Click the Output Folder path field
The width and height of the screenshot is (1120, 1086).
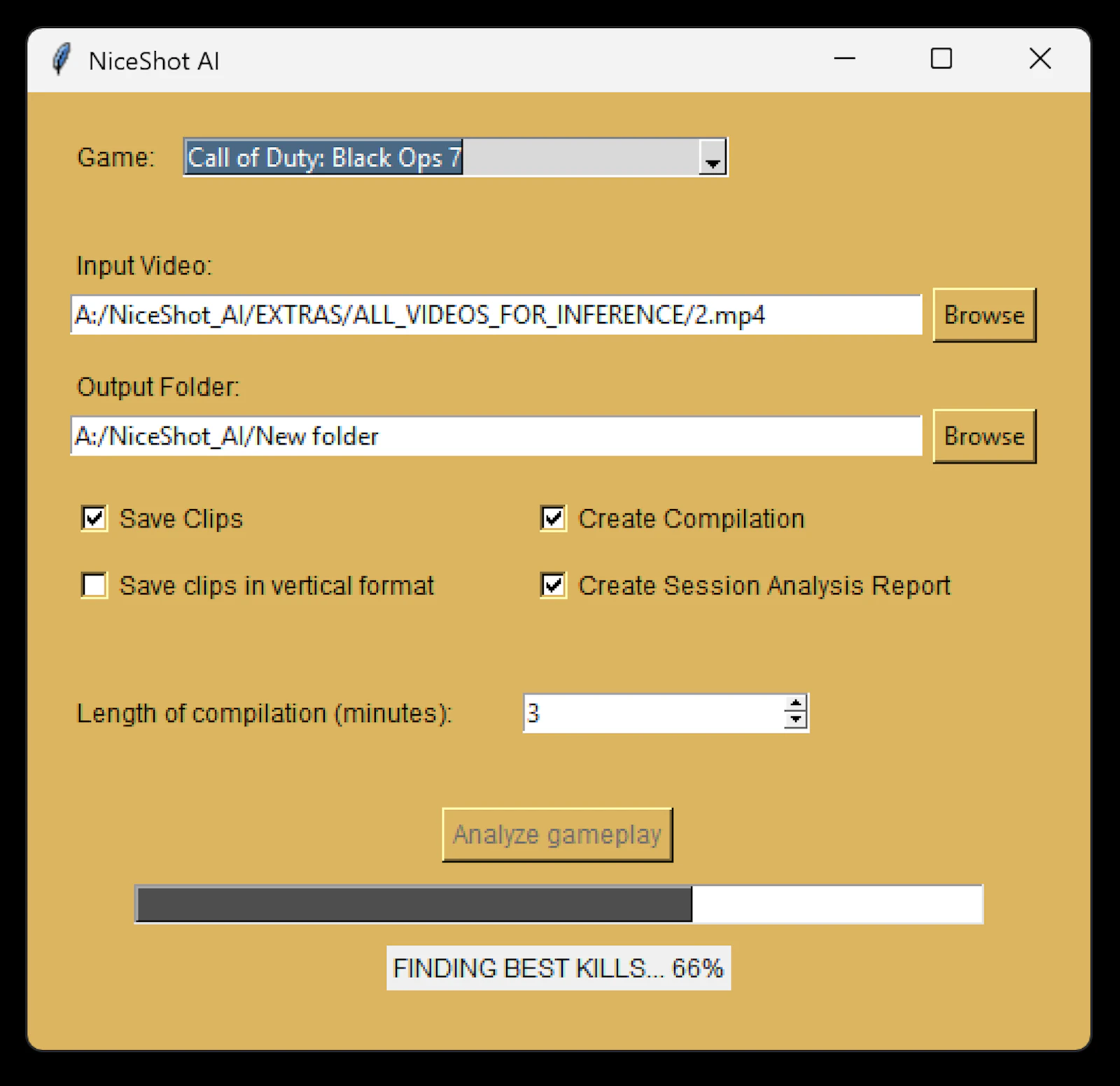pos(496,436)
